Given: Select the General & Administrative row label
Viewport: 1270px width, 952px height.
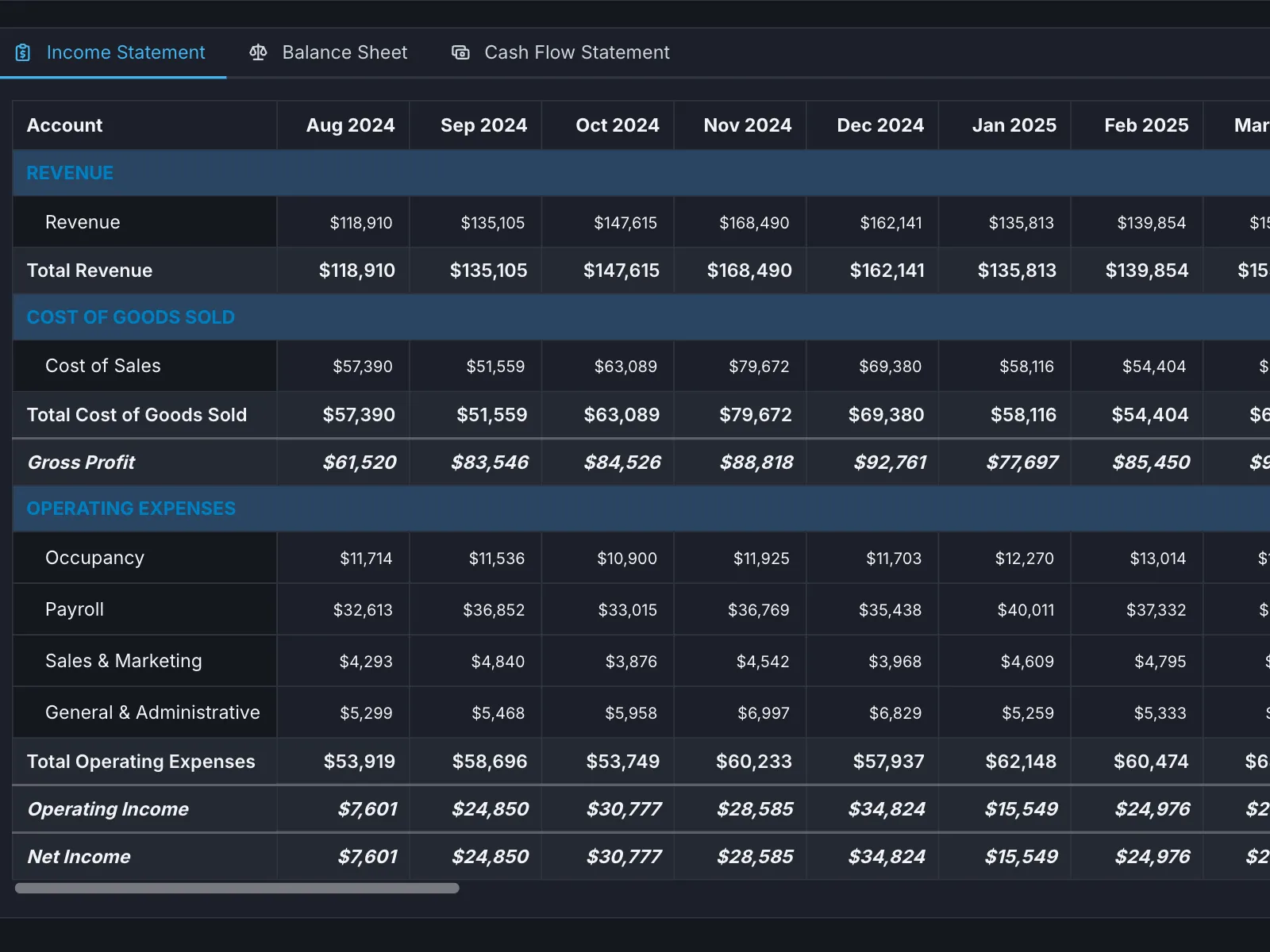Looking at the screenshot, I should 152,712.
